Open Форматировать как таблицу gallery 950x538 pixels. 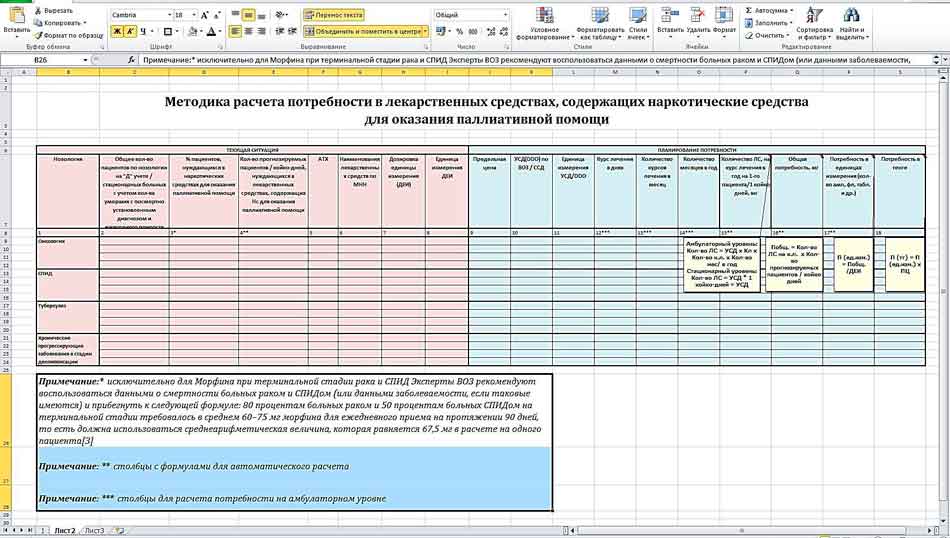click(600, 24)
